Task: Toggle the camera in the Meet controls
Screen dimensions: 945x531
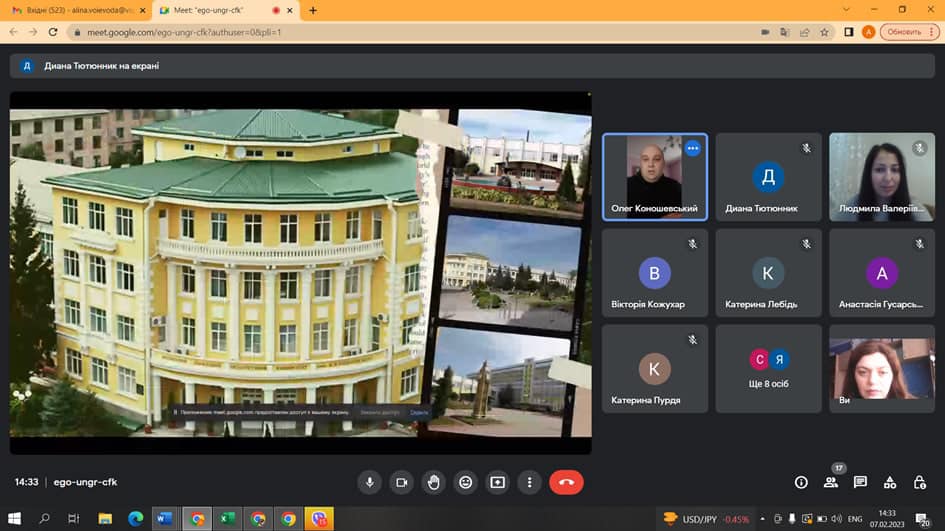Action: coord(401,482)
